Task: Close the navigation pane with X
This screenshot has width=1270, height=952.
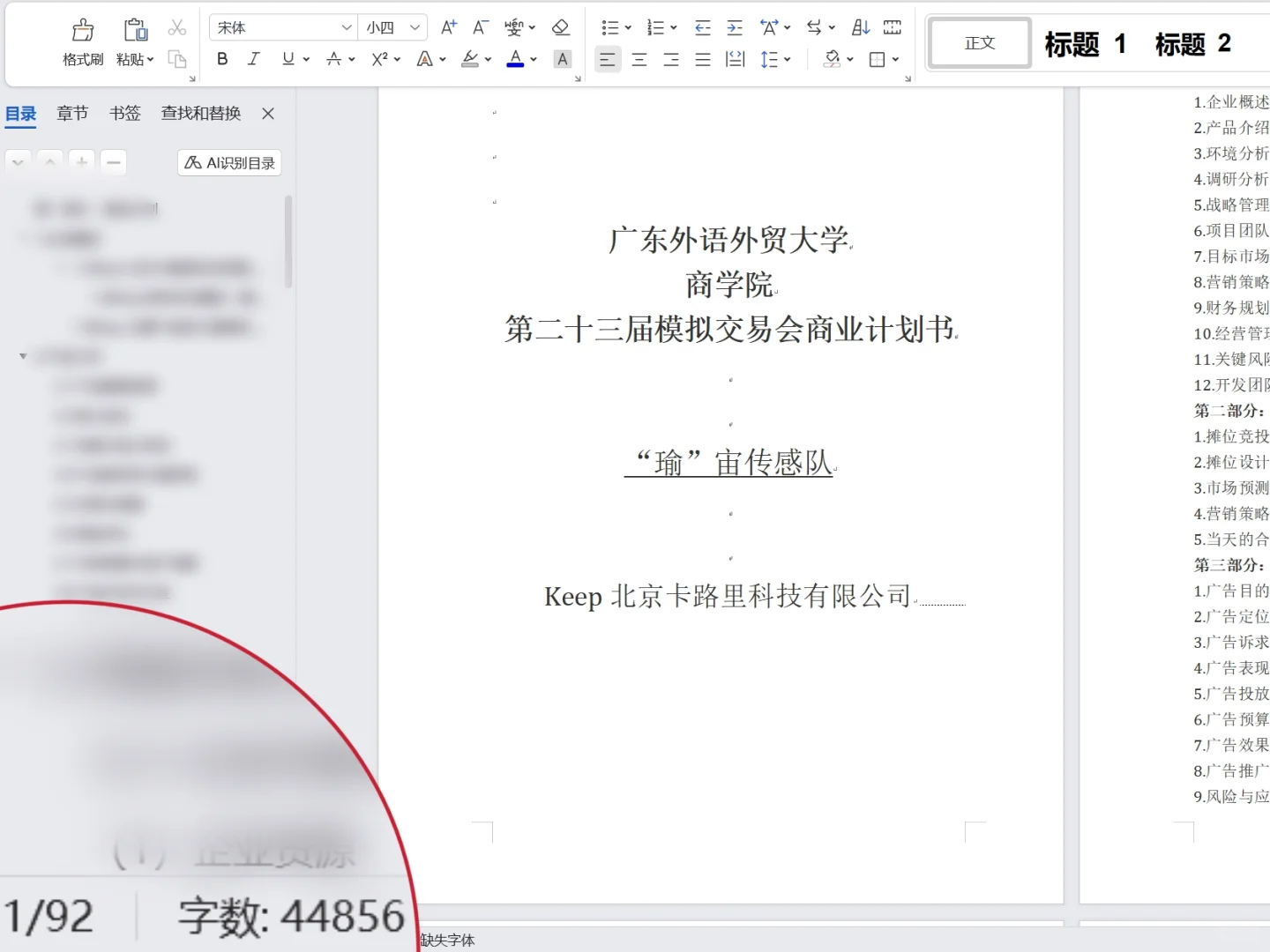Action: pos(268,113)
